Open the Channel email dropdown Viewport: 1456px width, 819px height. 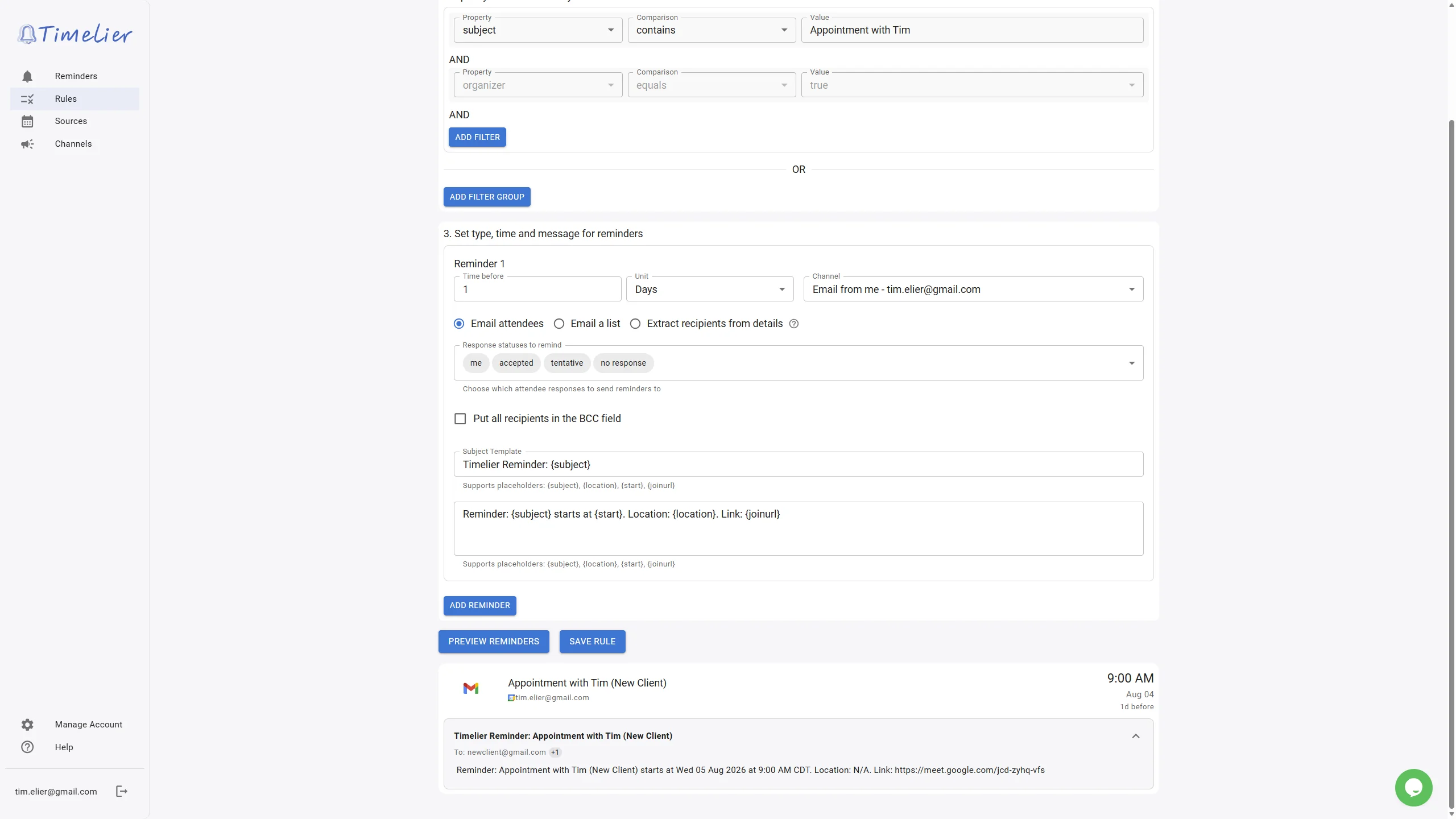973,289
